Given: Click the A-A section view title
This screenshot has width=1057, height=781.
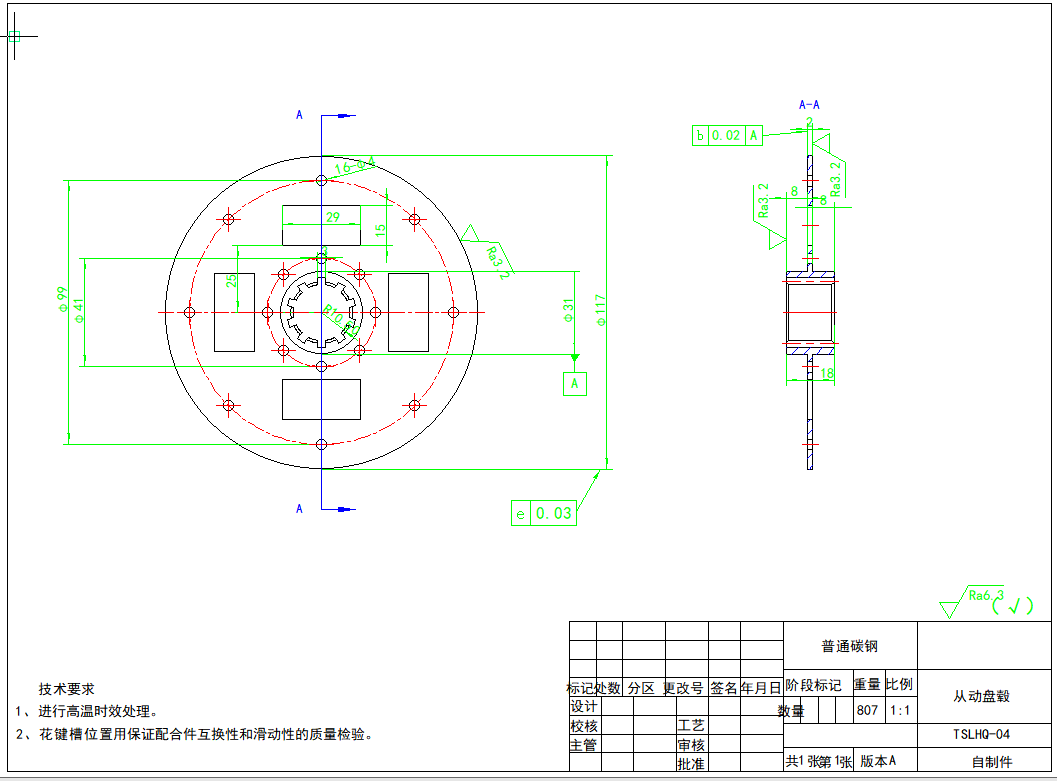Looking at the screenshot, I should pyautogui.click(x=809, y=105).
